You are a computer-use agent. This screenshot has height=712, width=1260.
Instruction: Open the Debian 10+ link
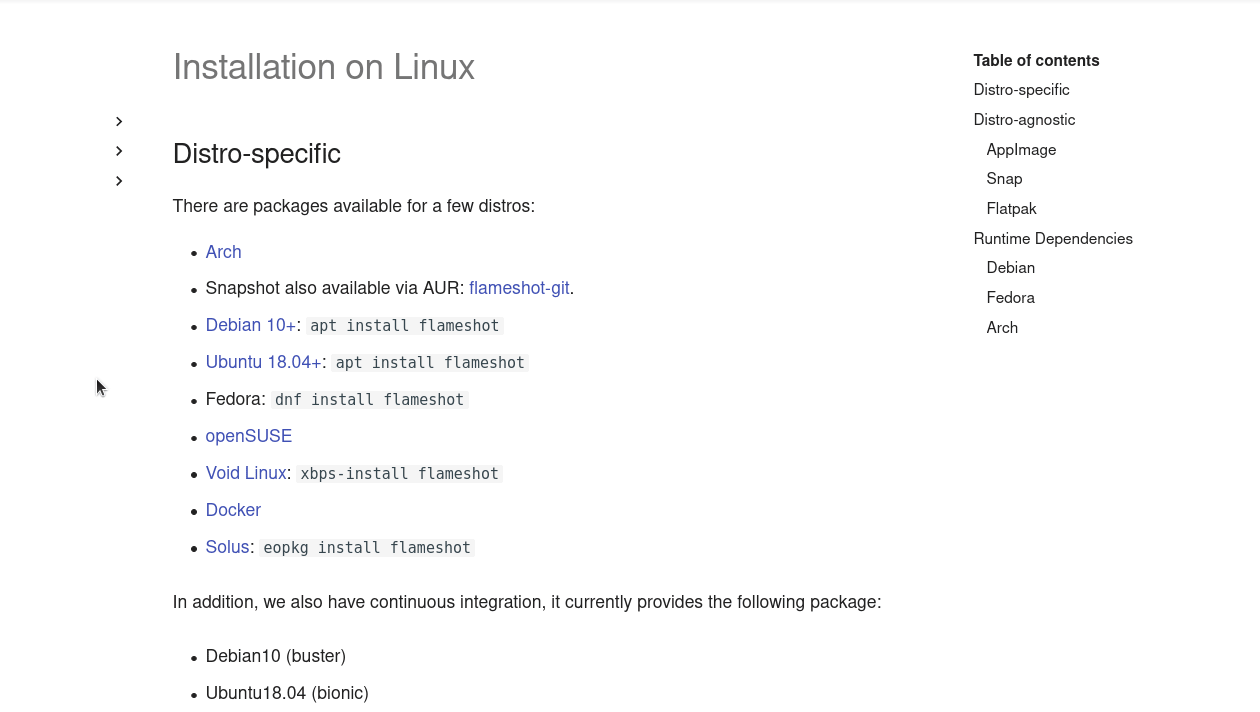tap(251, 325)
